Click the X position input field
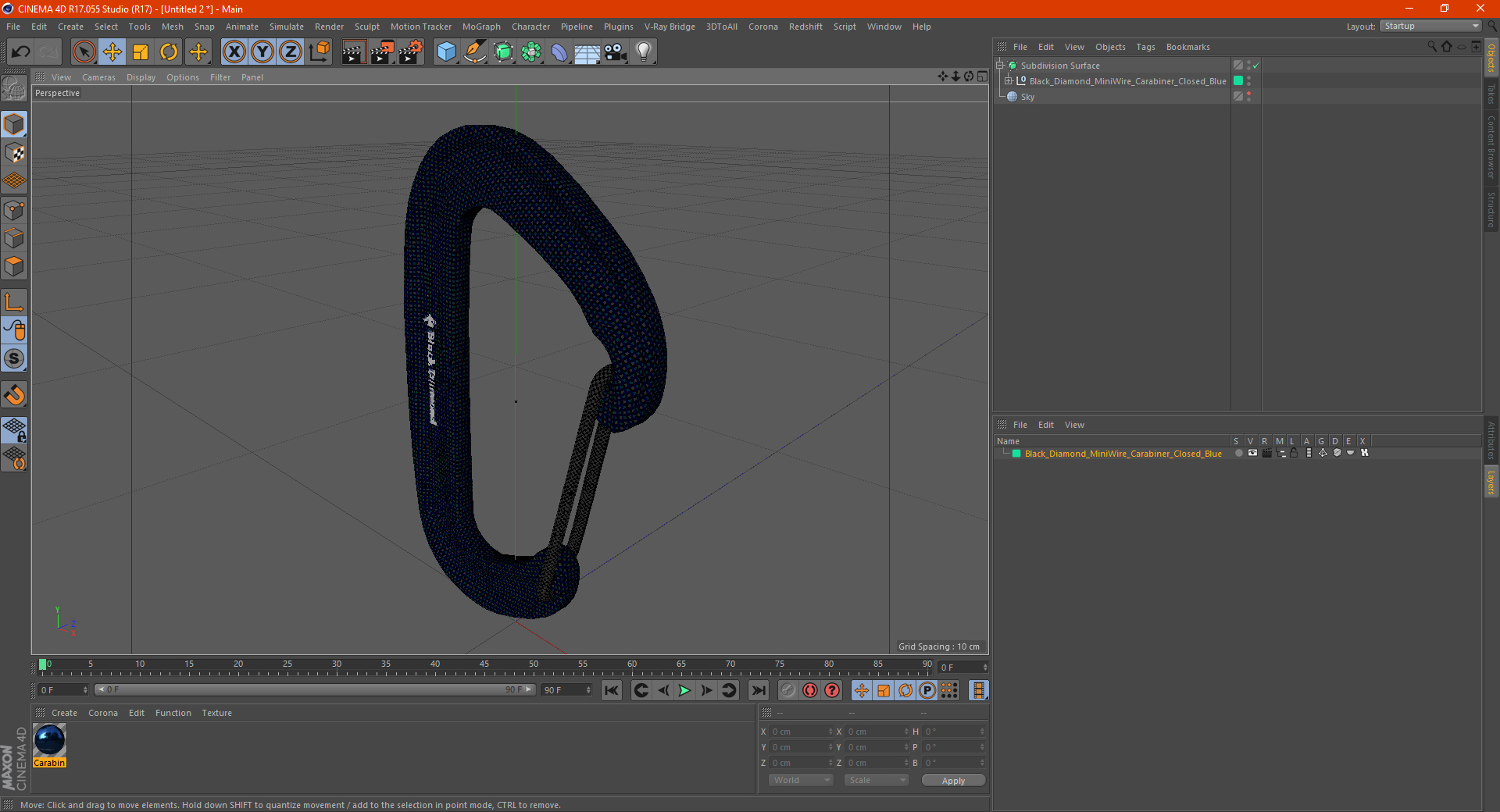 801,732
